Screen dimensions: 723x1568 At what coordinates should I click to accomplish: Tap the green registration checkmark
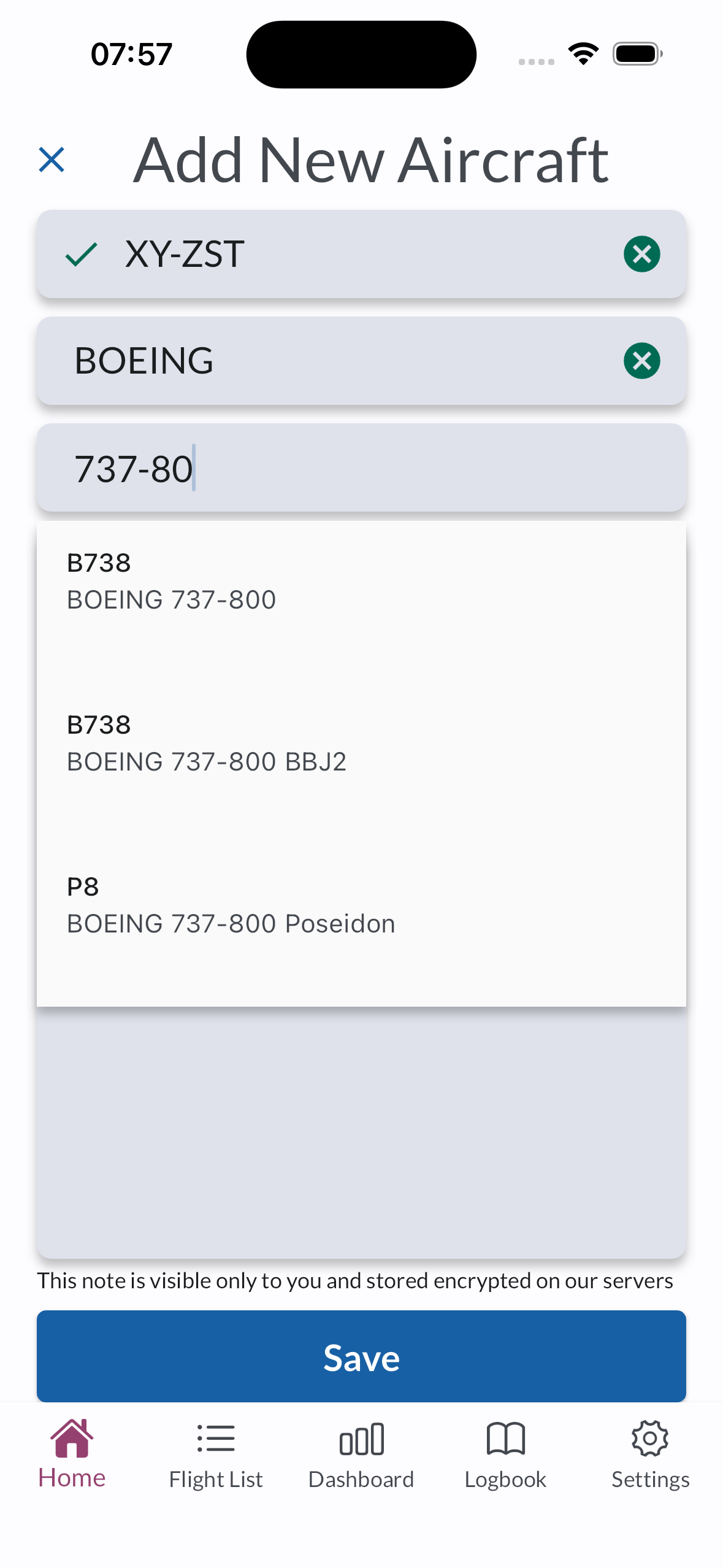pyautogui.click(x=82, y=254)
